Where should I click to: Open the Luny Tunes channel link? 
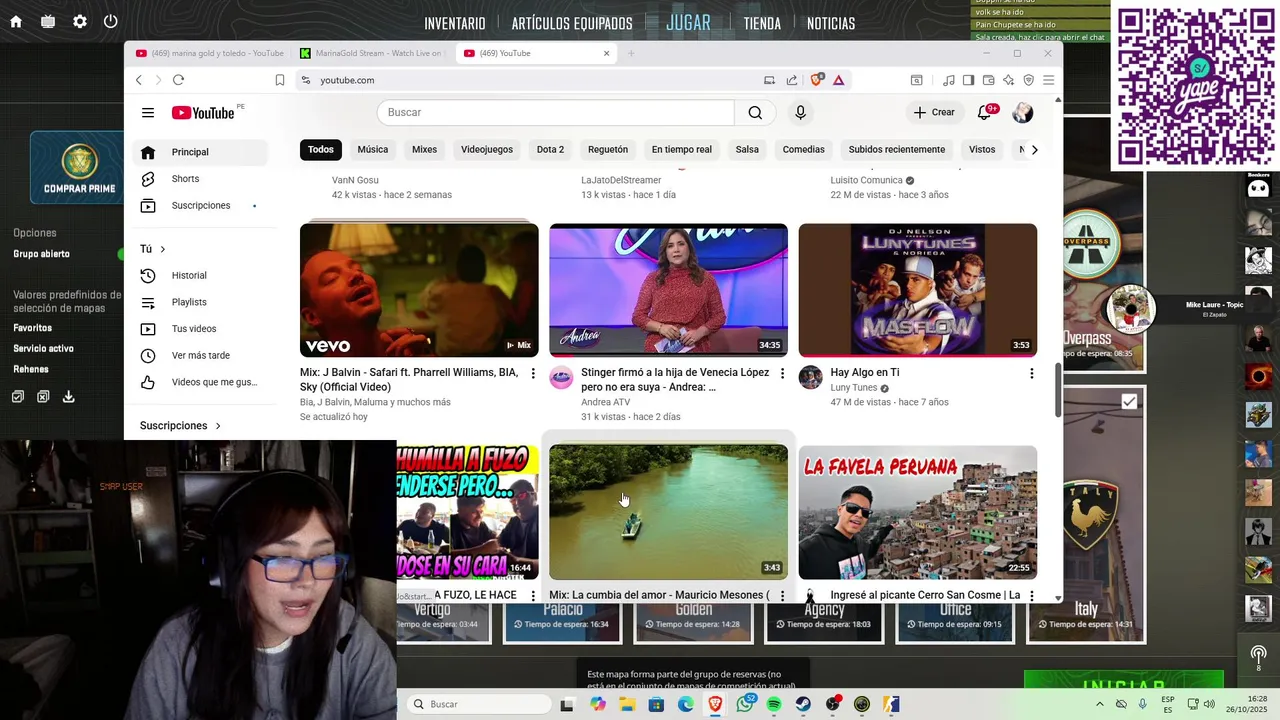[x=853, y=388]
